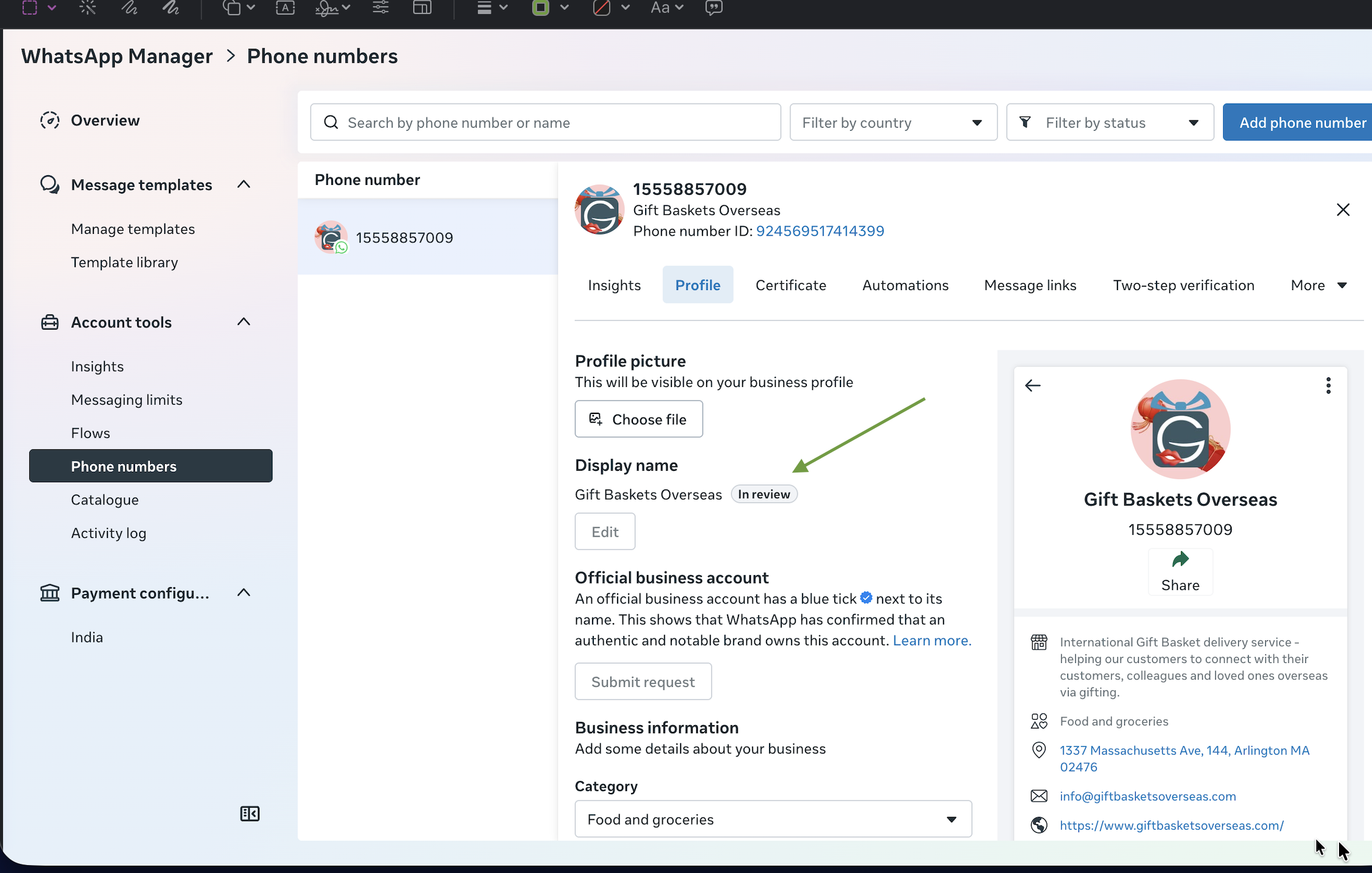Click the Add phone number button

coord(1298,122)
